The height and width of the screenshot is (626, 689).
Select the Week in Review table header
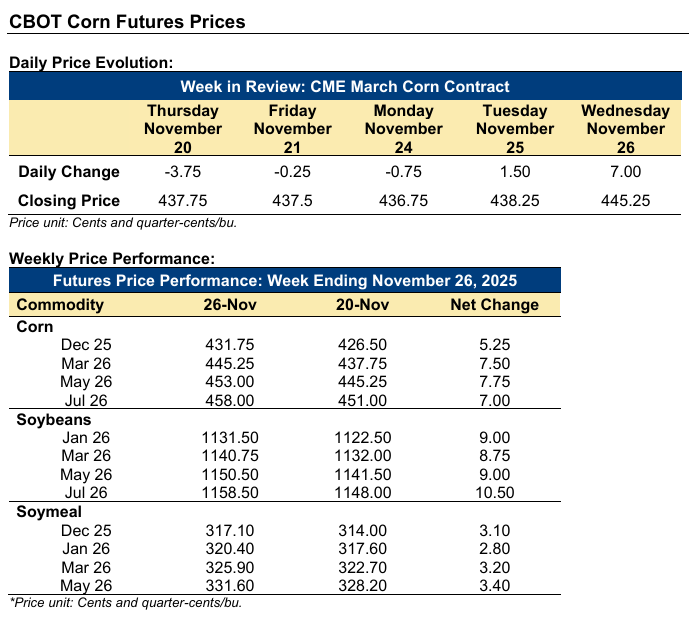click(345, 87)
